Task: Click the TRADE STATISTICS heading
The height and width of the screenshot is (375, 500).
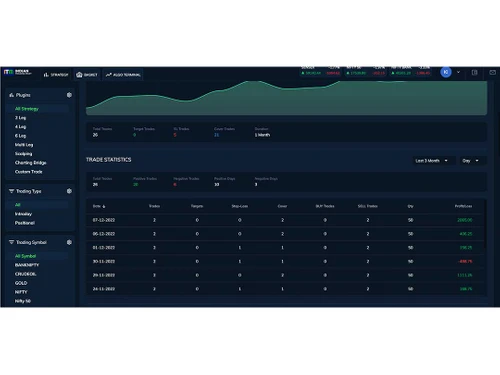Action: [x=108, y=160]
